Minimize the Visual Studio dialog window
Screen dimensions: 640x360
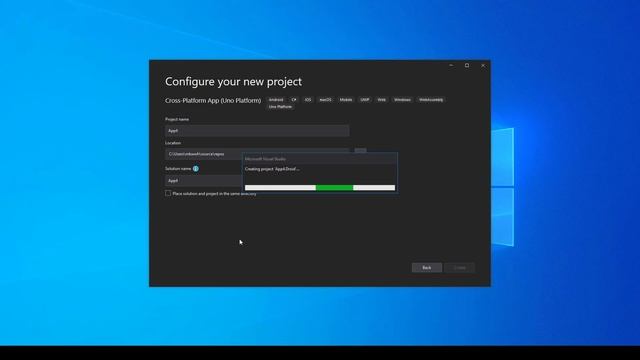pyautogui.click(x=451, y=65)
